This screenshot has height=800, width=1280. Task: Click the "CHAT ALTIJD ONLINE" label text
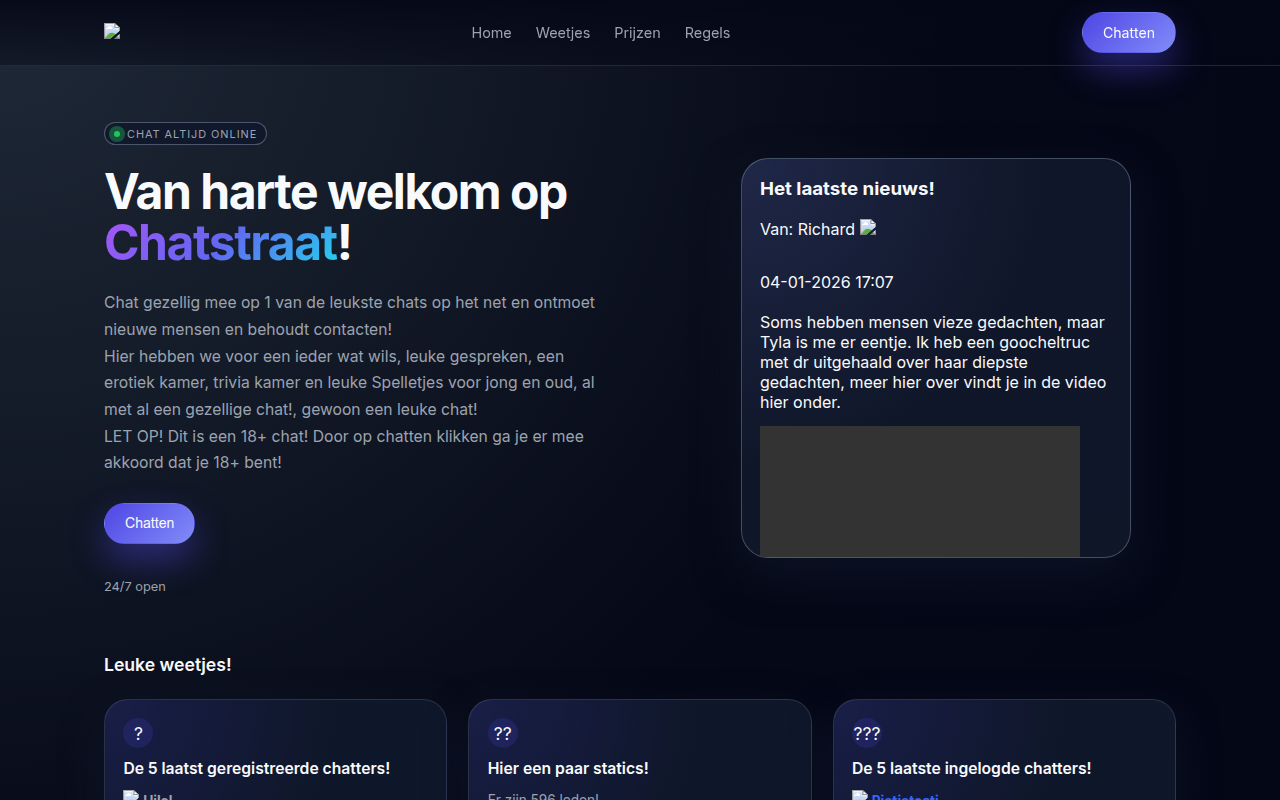pyautogui.click(x=192, y=134)
